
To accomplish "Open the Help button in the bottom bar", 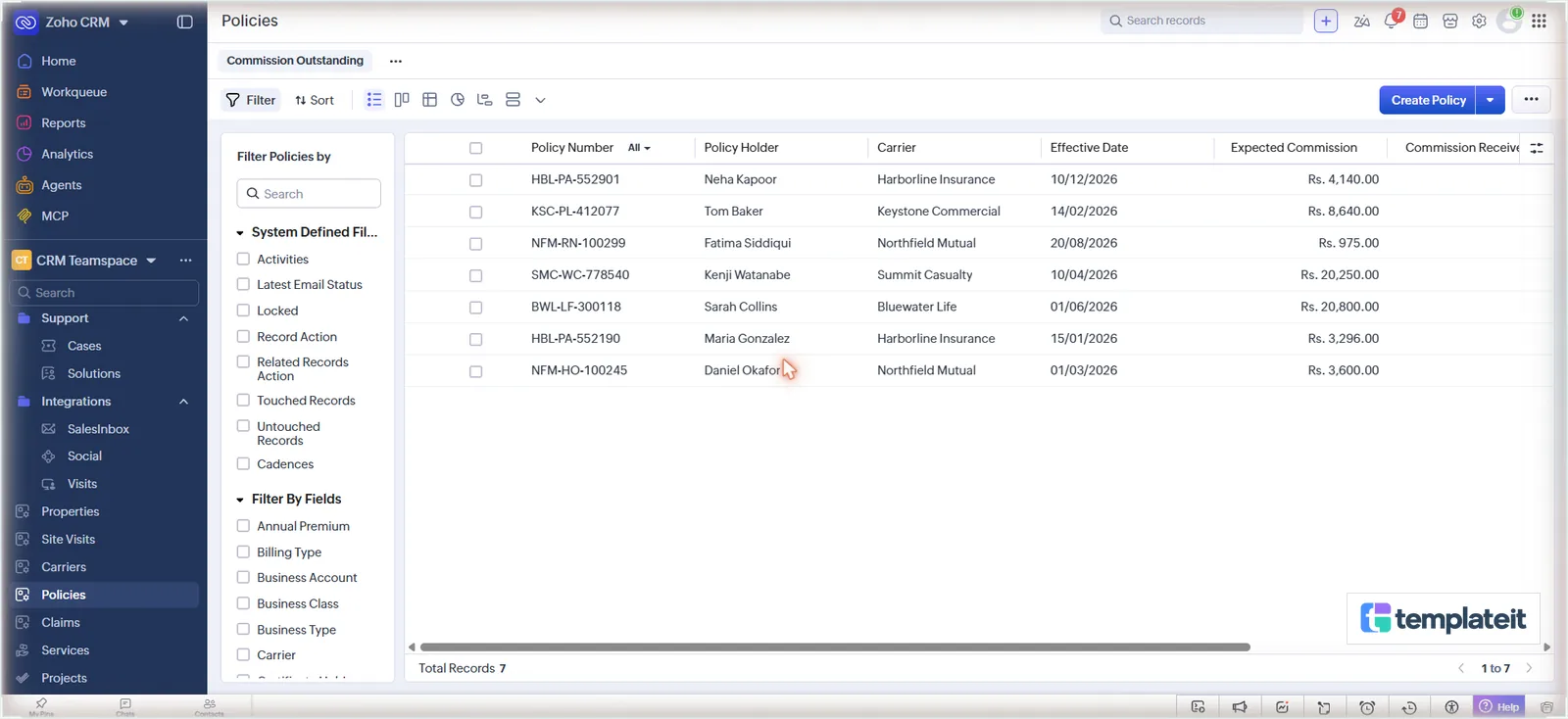I will (x=1499, y=706).
